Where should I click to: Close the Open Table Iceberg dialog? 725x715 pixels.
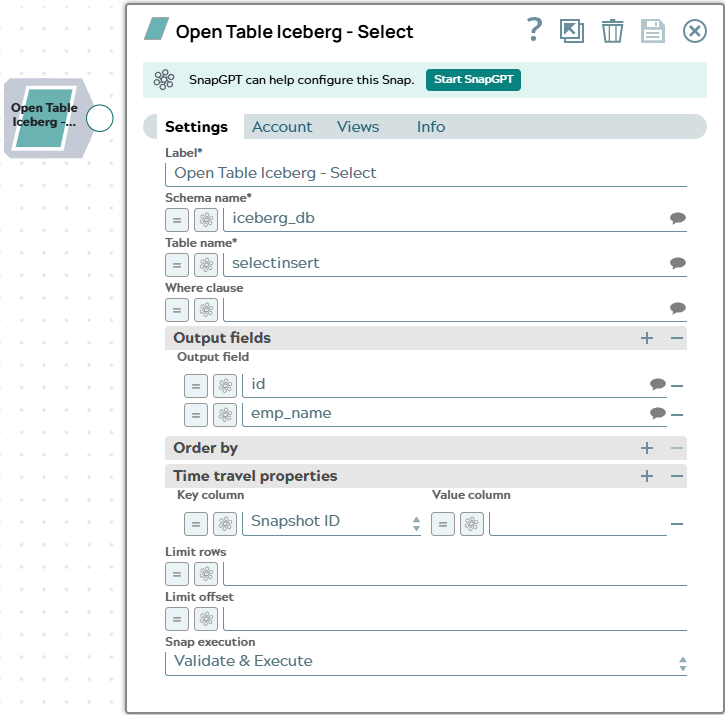tap(694, 31)
